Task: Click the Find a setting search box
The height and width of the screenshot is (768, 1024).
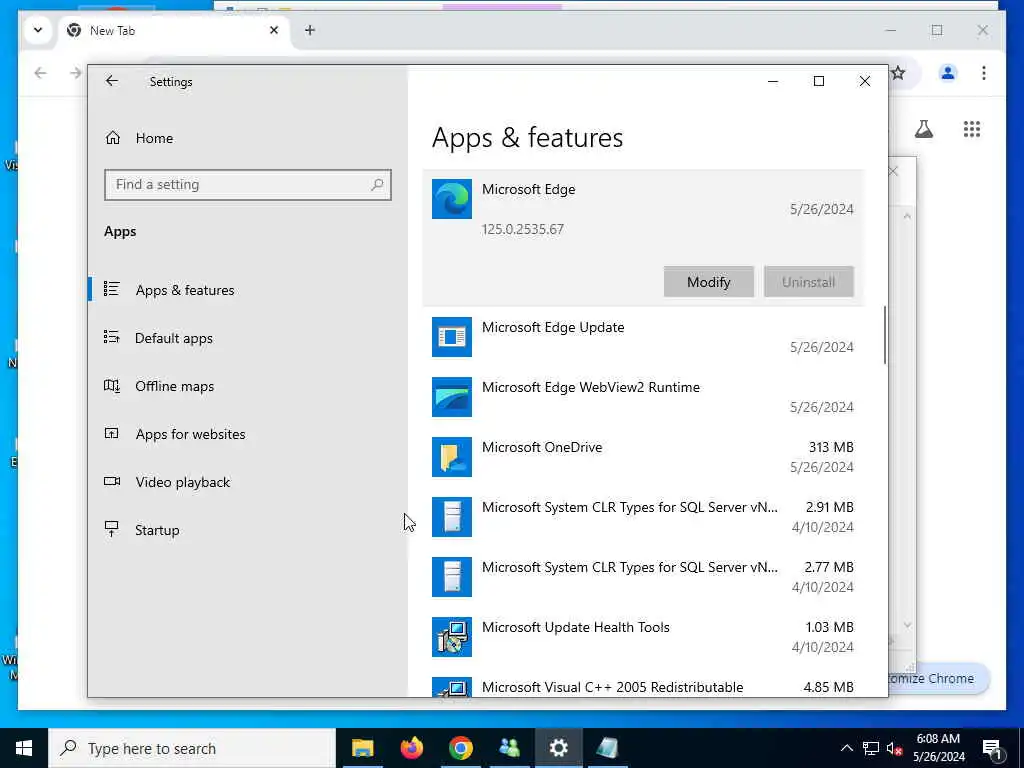Action: pyautogui.click(x=248, y=185)
